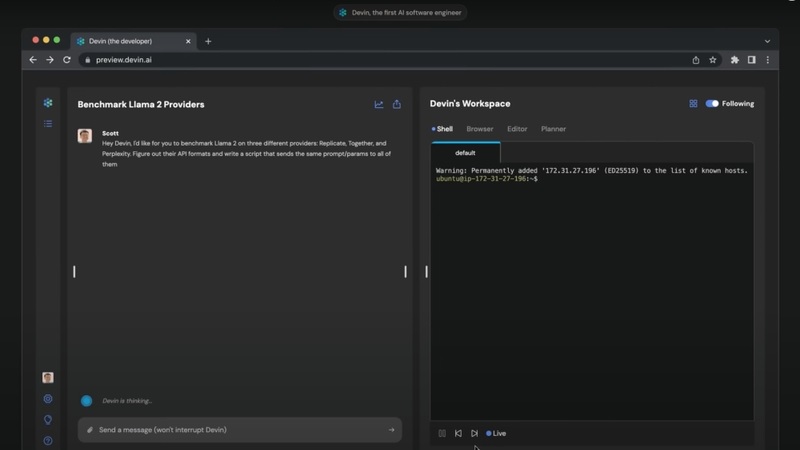Reload the preview.devin.ai page
800x450 pixels.
[67, 60]
